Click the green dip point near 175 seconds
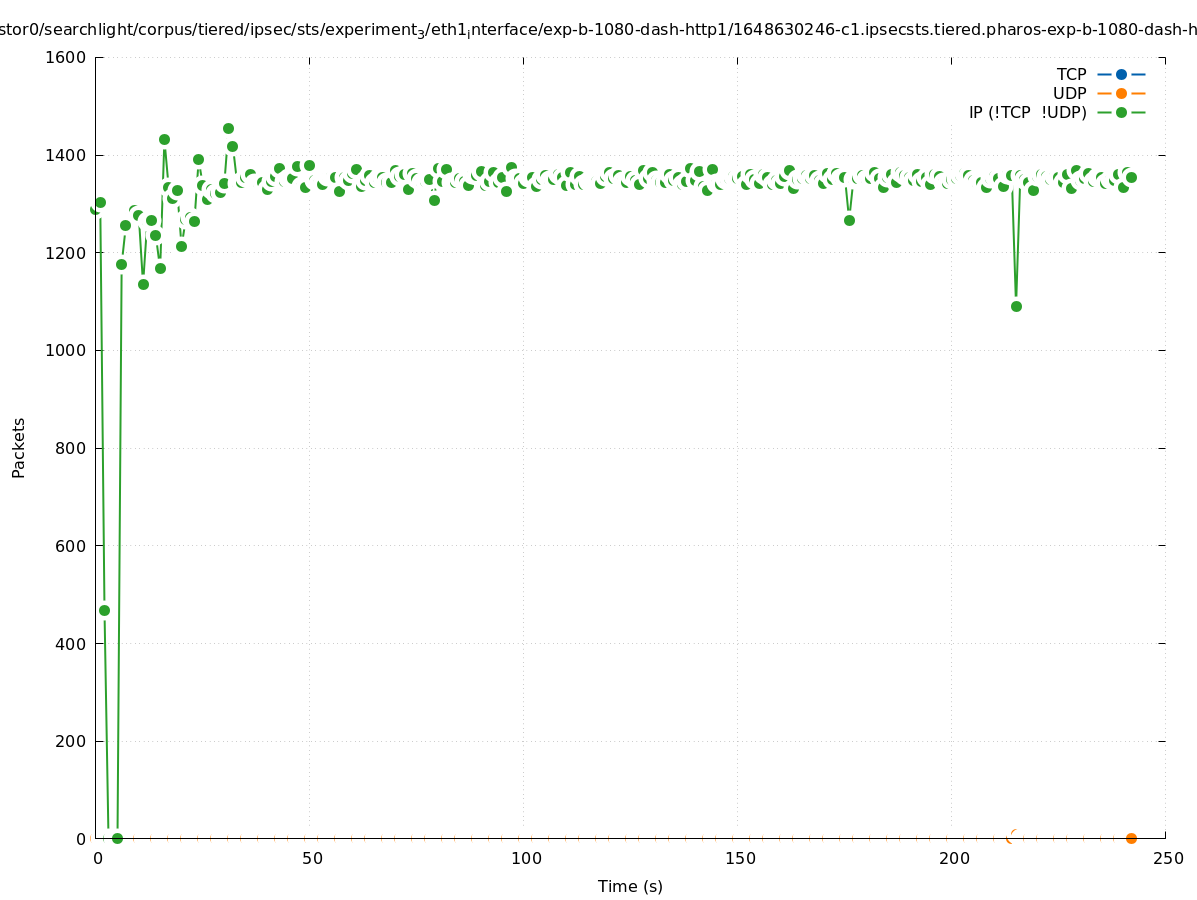This screenshot has width=1197, height=900. (849, 220)
